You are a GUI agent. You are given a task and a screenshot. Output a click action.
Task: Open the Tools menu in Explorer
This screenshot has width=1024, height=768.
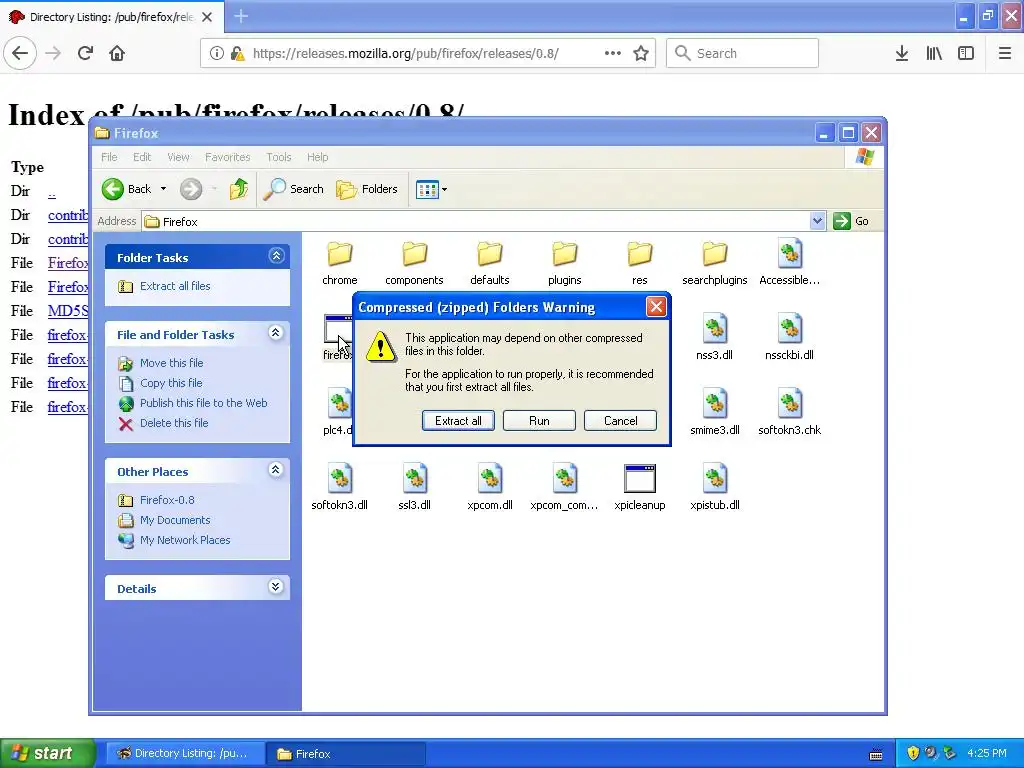279,157
